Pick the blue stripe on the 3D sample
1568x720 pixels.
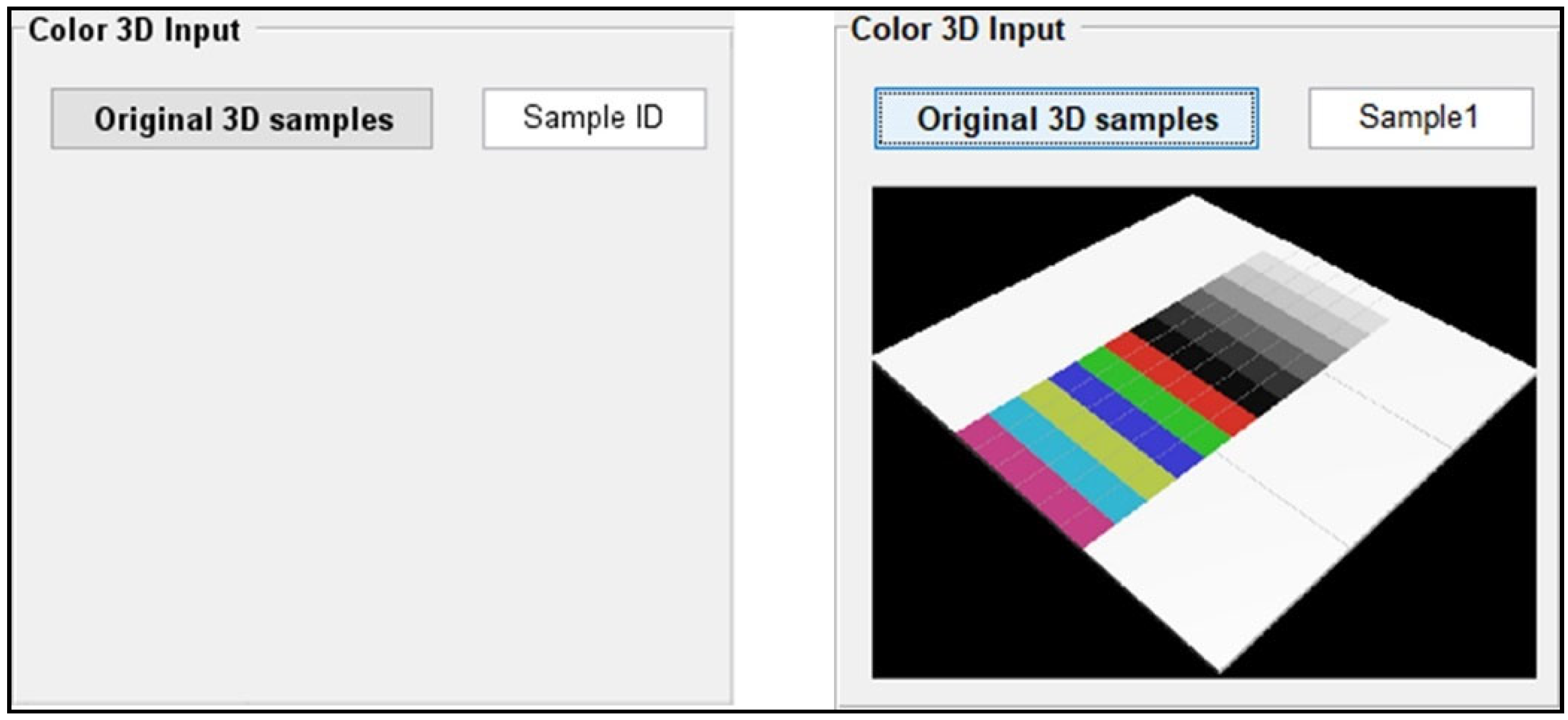[1126, 417]
